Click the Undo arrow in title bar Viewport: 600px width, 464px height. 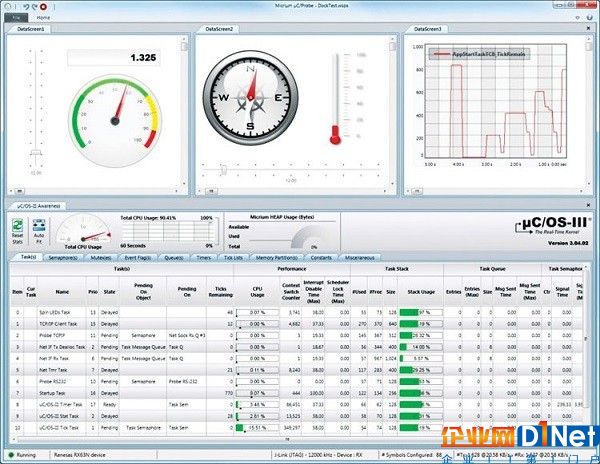pos(26,7)
